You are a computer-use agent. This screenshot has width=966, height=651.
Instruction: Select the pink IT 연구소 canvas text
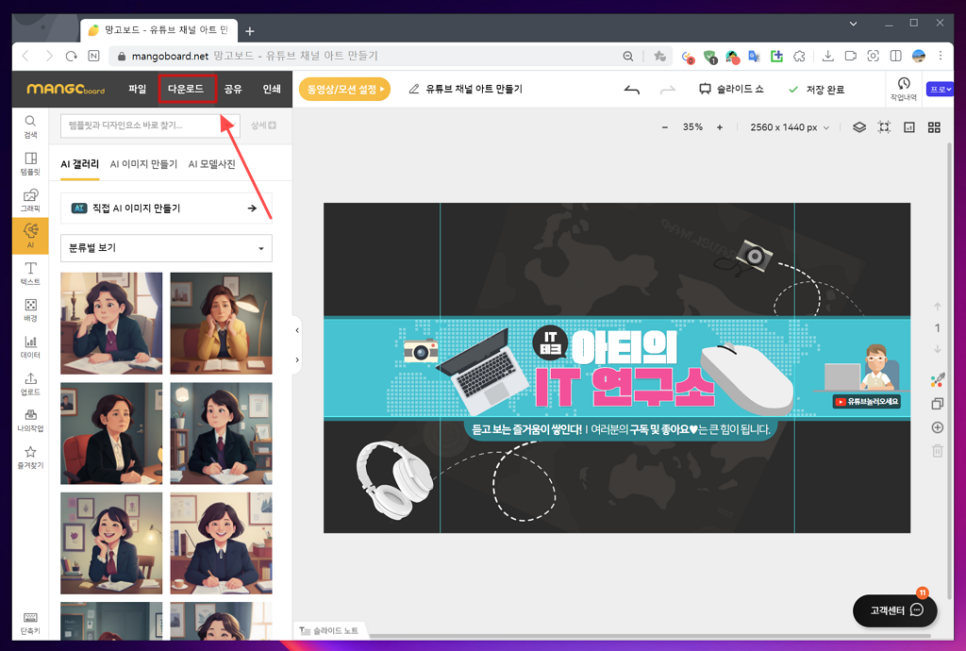tap(625, 388)
